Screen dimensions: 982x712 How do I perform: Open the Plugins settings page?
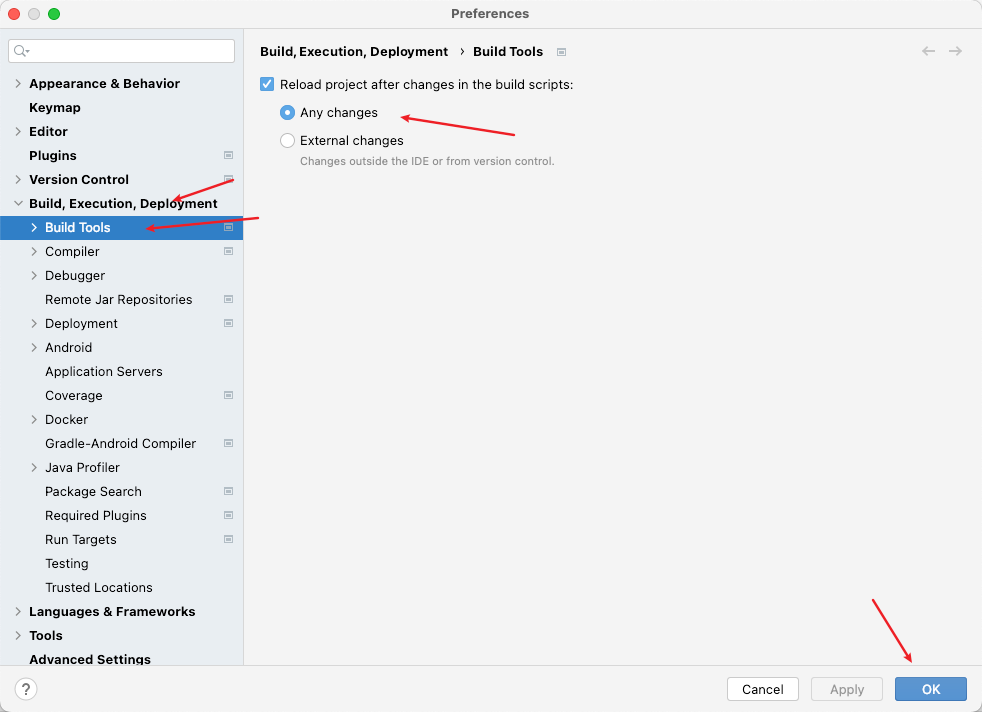(53, 155)
